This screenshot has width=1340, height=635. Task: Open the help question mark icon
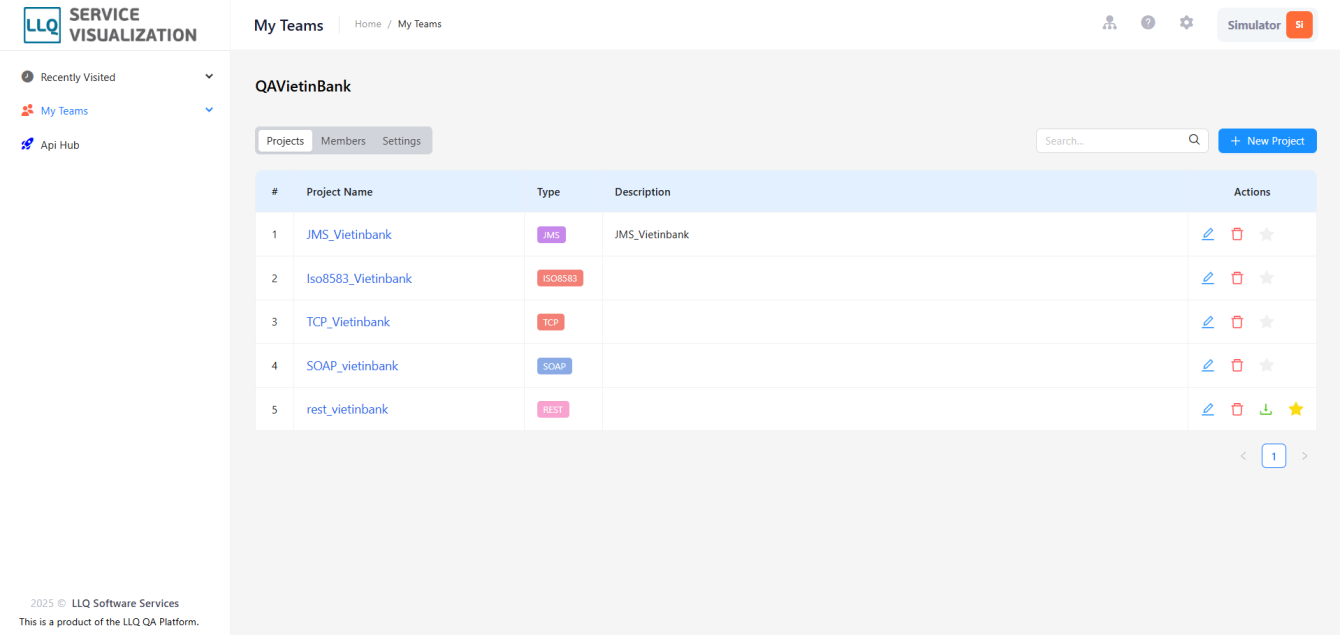[1148, 23]
